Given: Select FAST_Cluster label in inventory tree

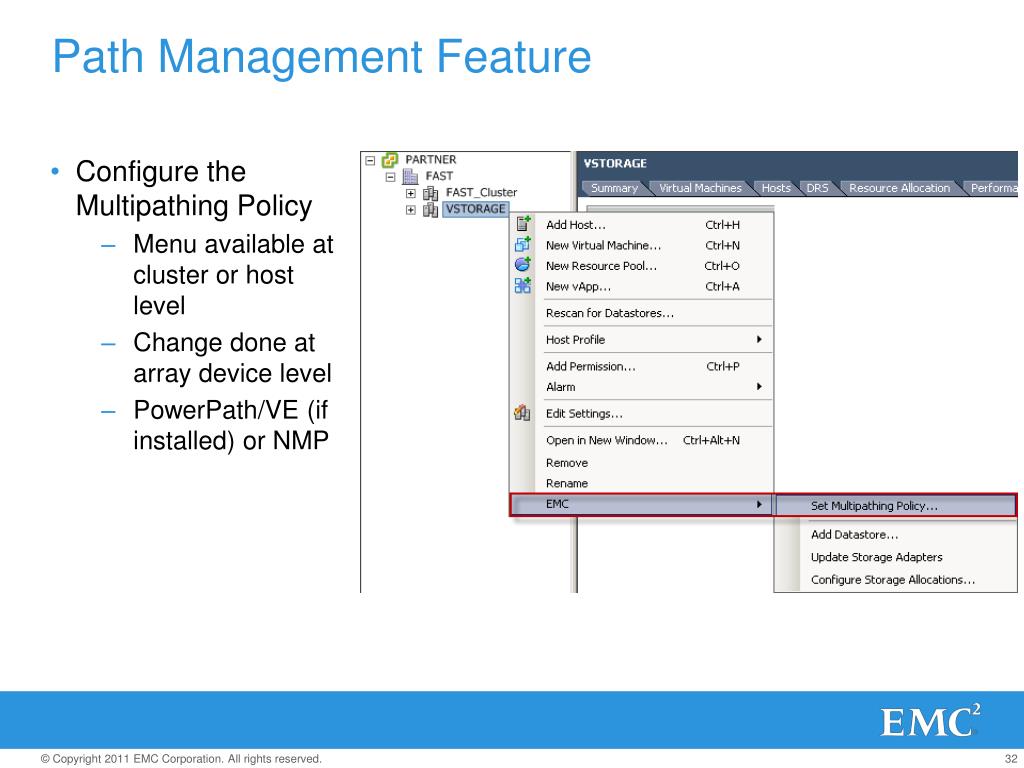Looking at the screenshot, I should pos(481,192).
